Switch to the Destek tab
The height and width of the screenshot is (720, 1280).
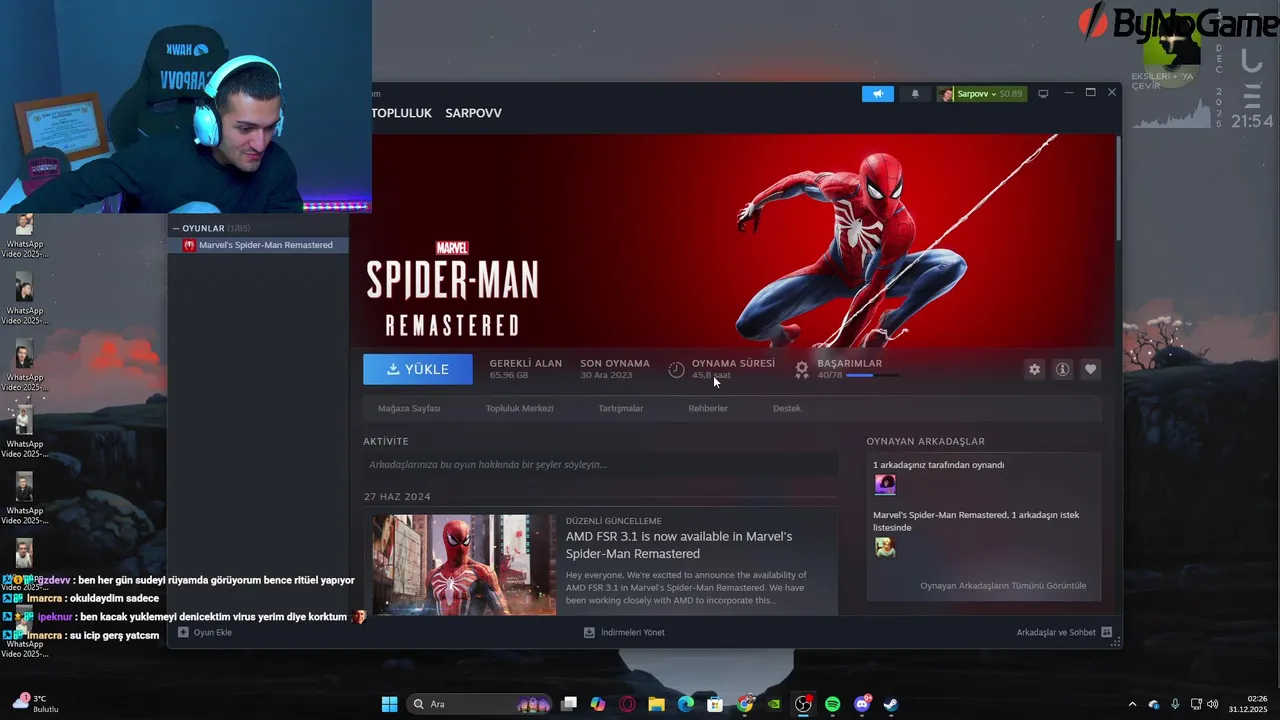787,408
